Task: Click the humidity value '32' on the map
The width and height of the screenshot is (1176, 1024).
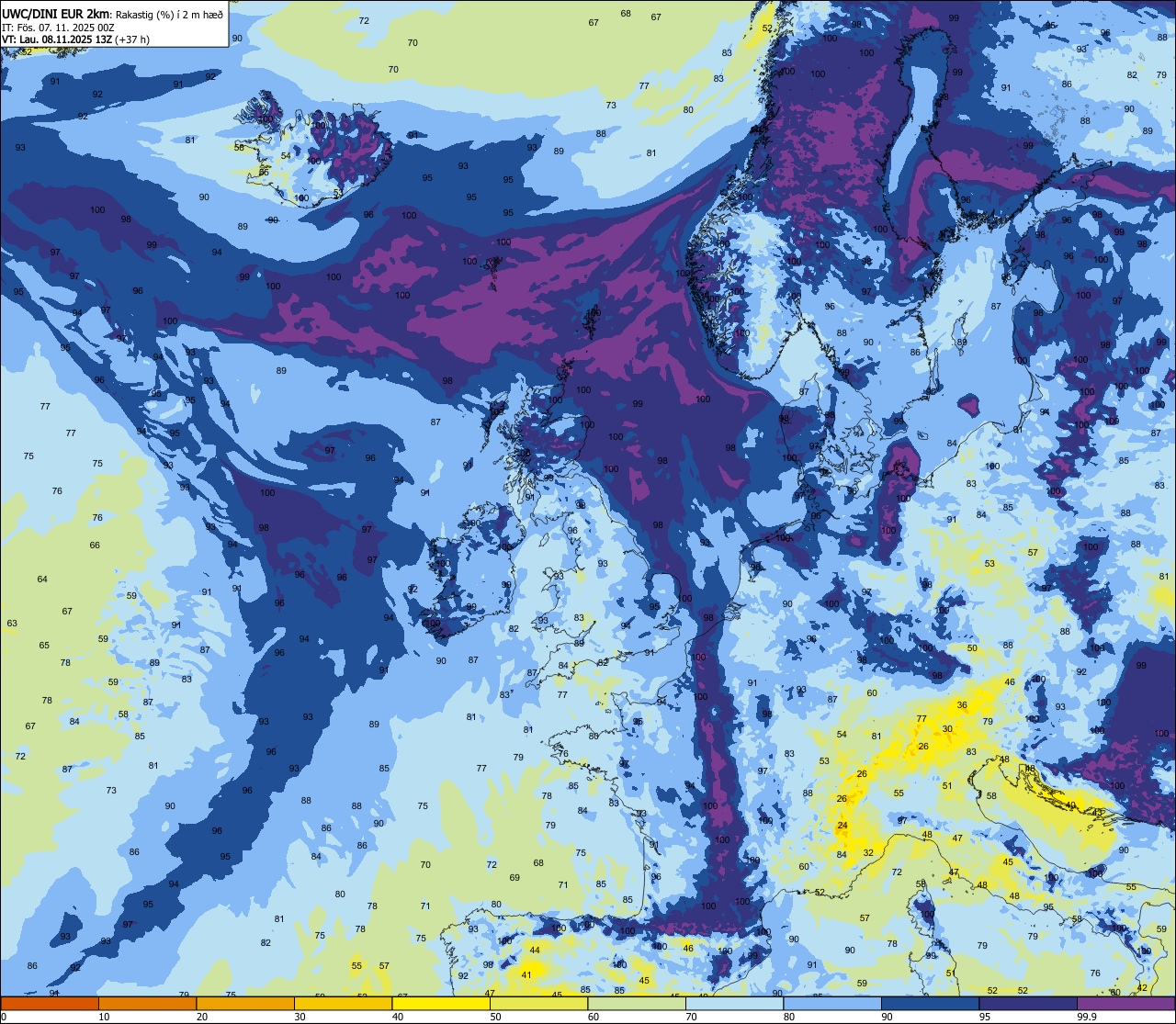Action: click(x=868, y=853)
